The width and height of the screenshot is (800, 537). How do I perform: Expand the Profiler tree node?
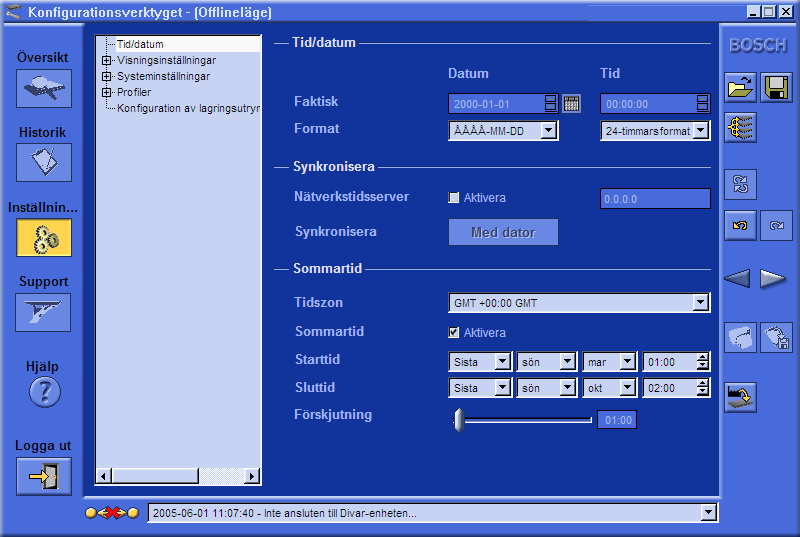[106, 92]
